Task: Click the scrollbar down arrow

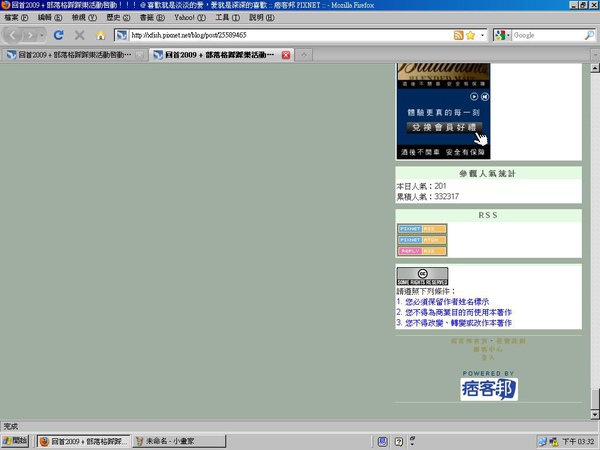Action: (x=595, y=414)
